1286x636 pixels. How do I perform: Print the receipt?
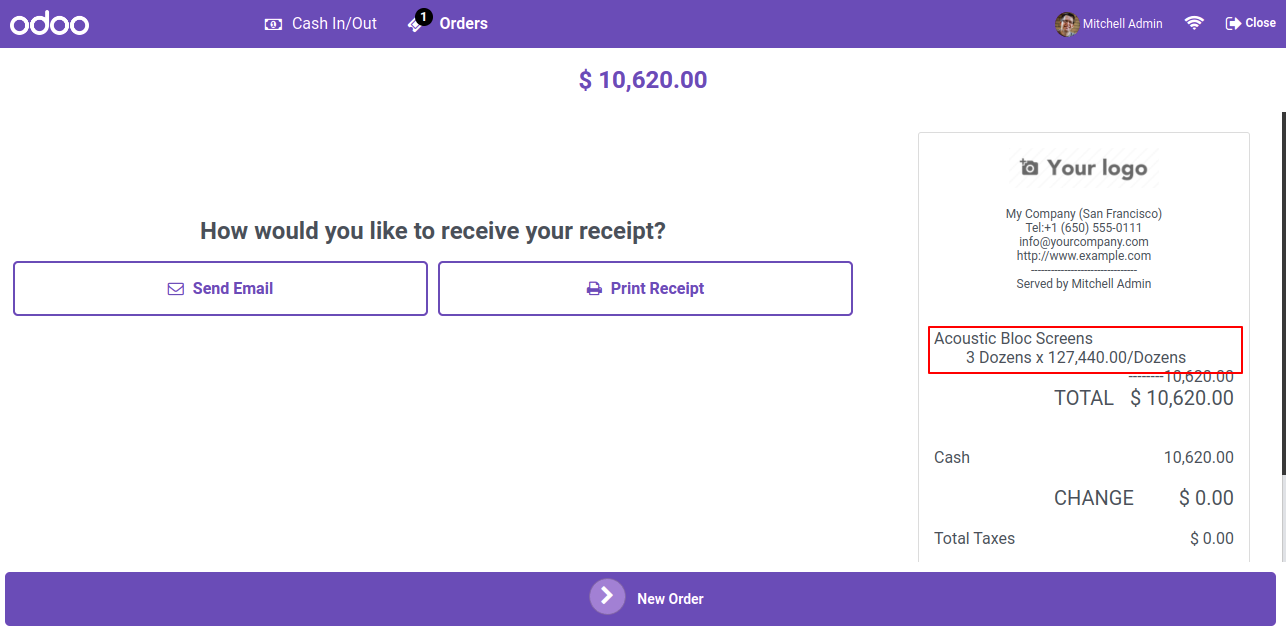(x=645, y=289)
